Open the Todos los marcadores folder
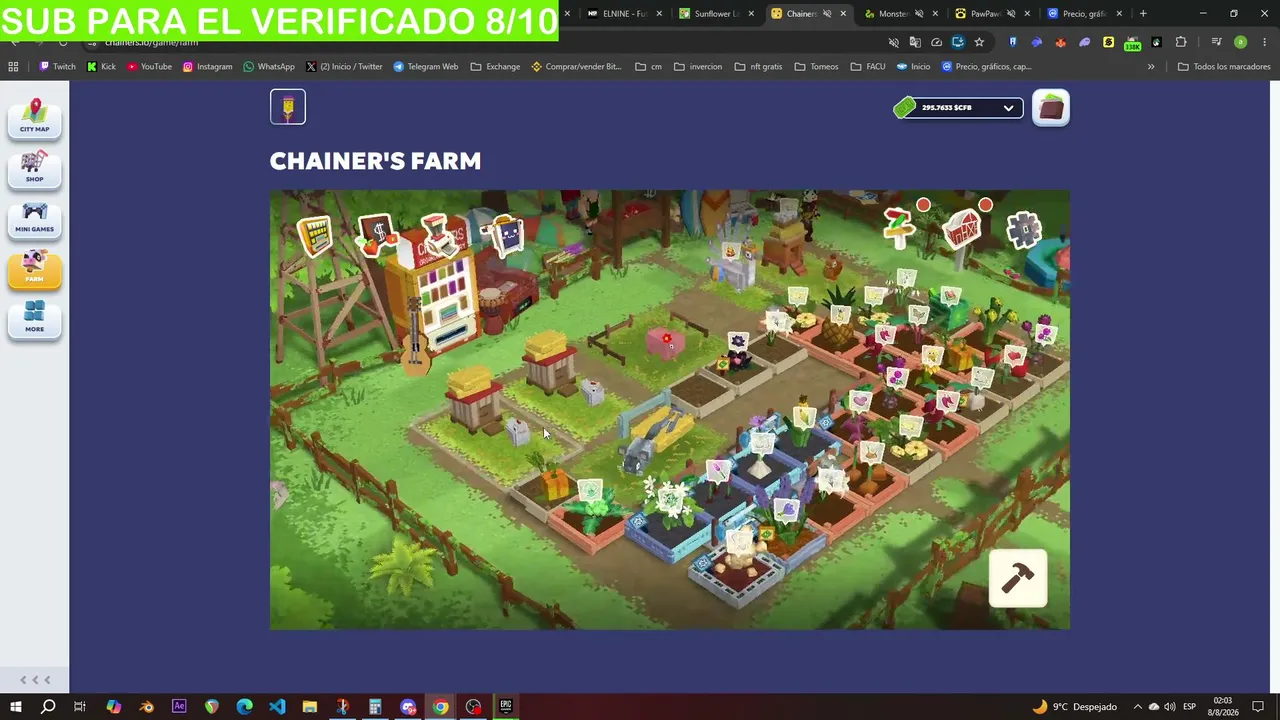This screenshot has height=720, width=1280. pos(1224,67)
